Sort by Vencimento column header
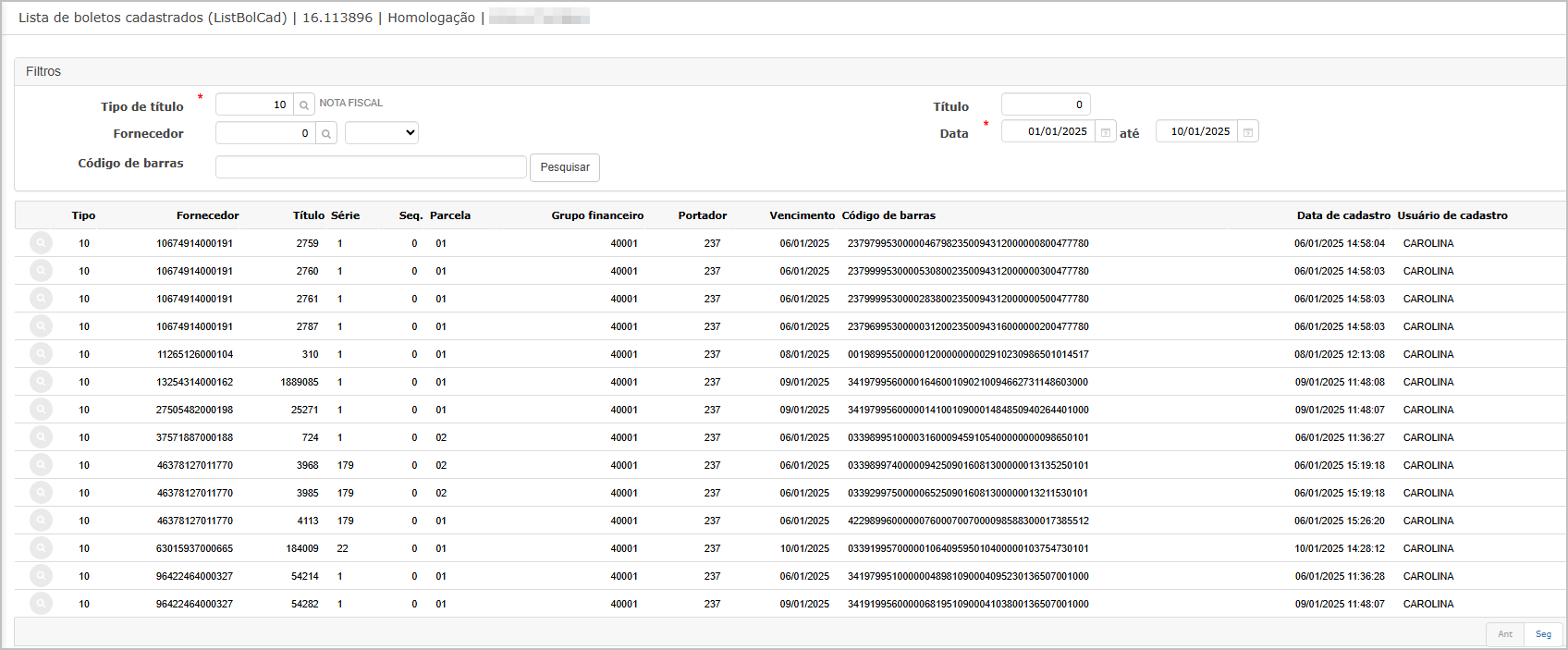 click(x=802, y=215)
